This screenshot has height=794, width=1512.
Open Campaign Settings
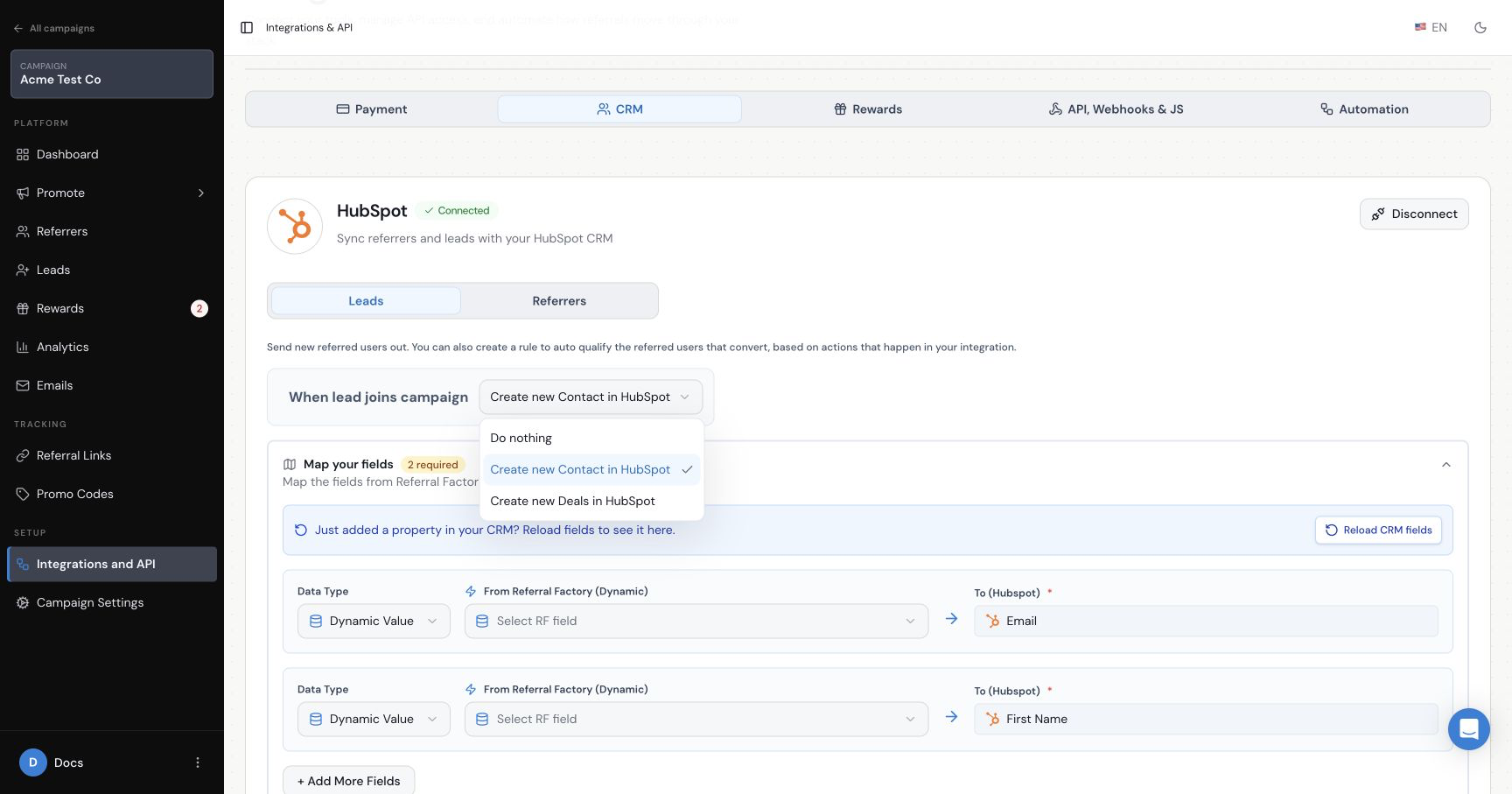(112, 602)
